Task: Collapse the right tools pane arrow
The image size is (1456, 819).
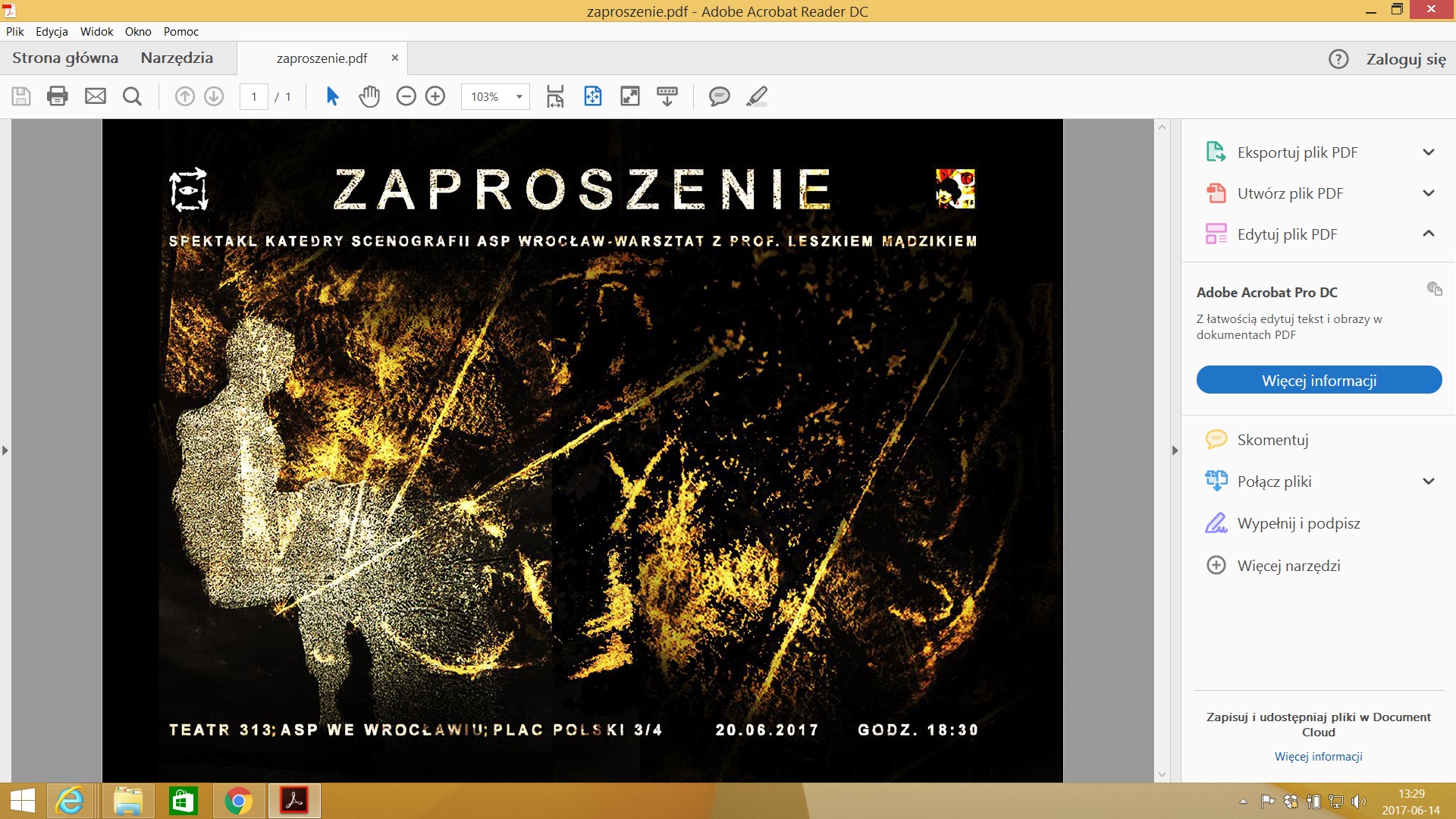Action: point(1175,450)
